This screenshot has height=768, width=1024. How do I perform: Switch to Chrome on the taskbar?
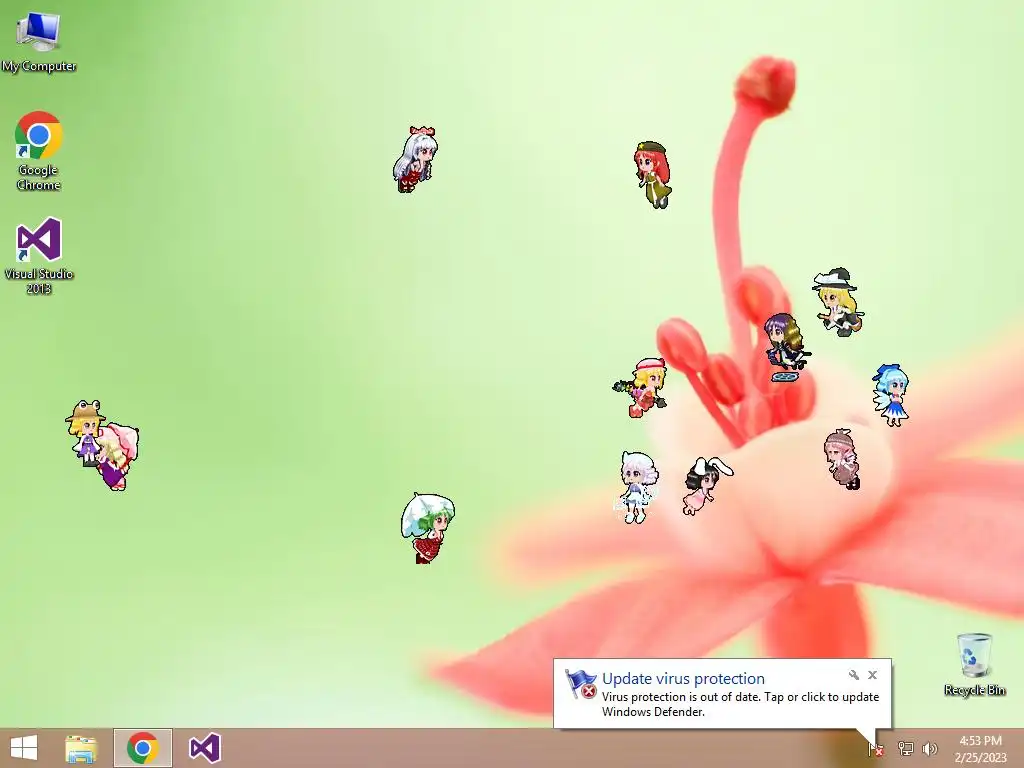[x=143, y=748]
